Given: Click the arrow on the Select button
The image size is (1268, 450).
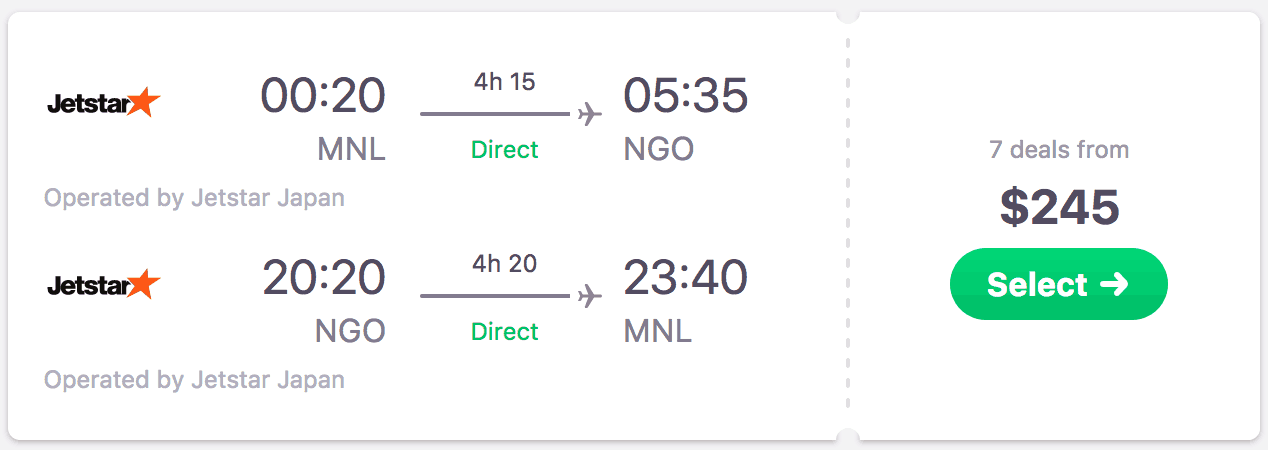Looking at the screenshot, I should 1114,285.
